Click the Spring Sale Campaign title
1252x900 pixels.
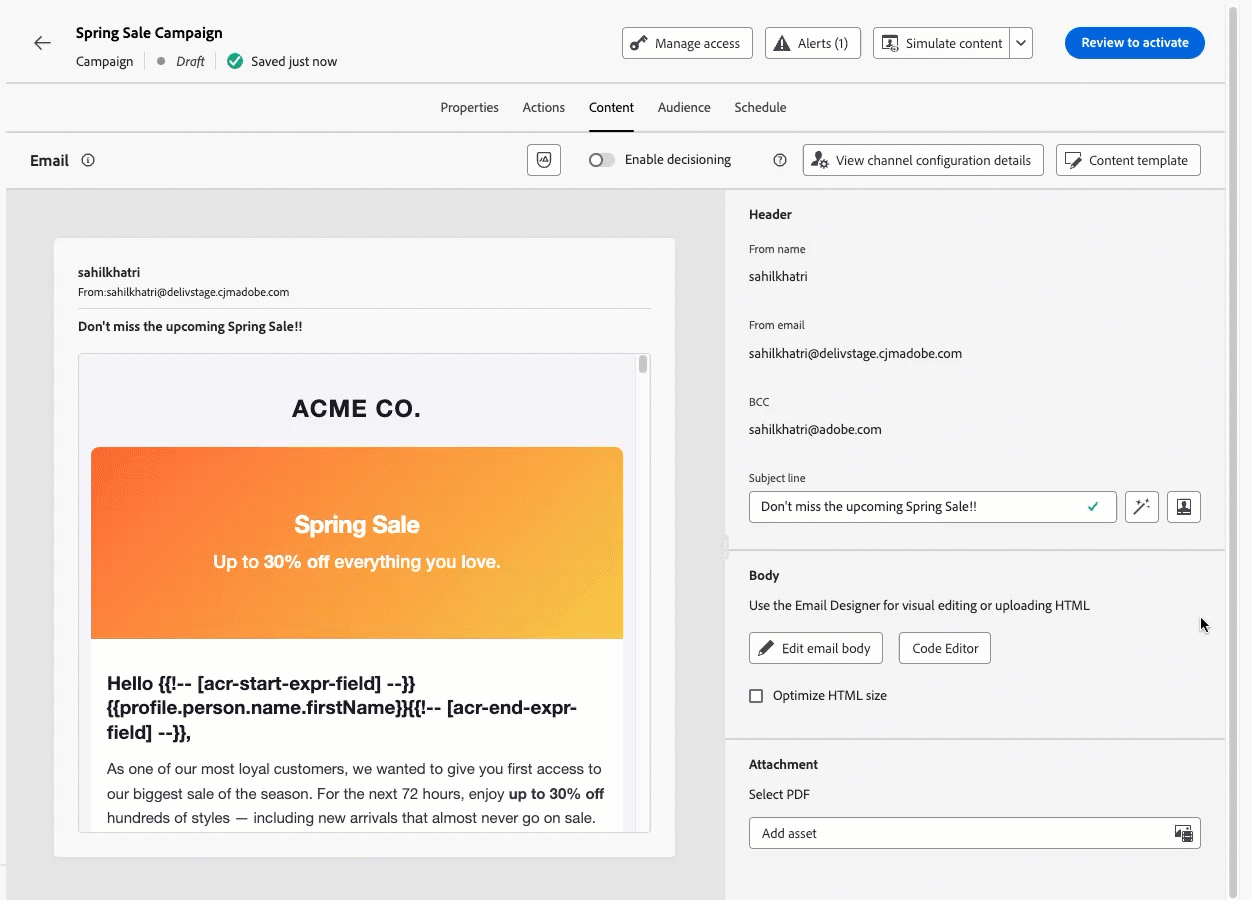click(x=149, y=33)
